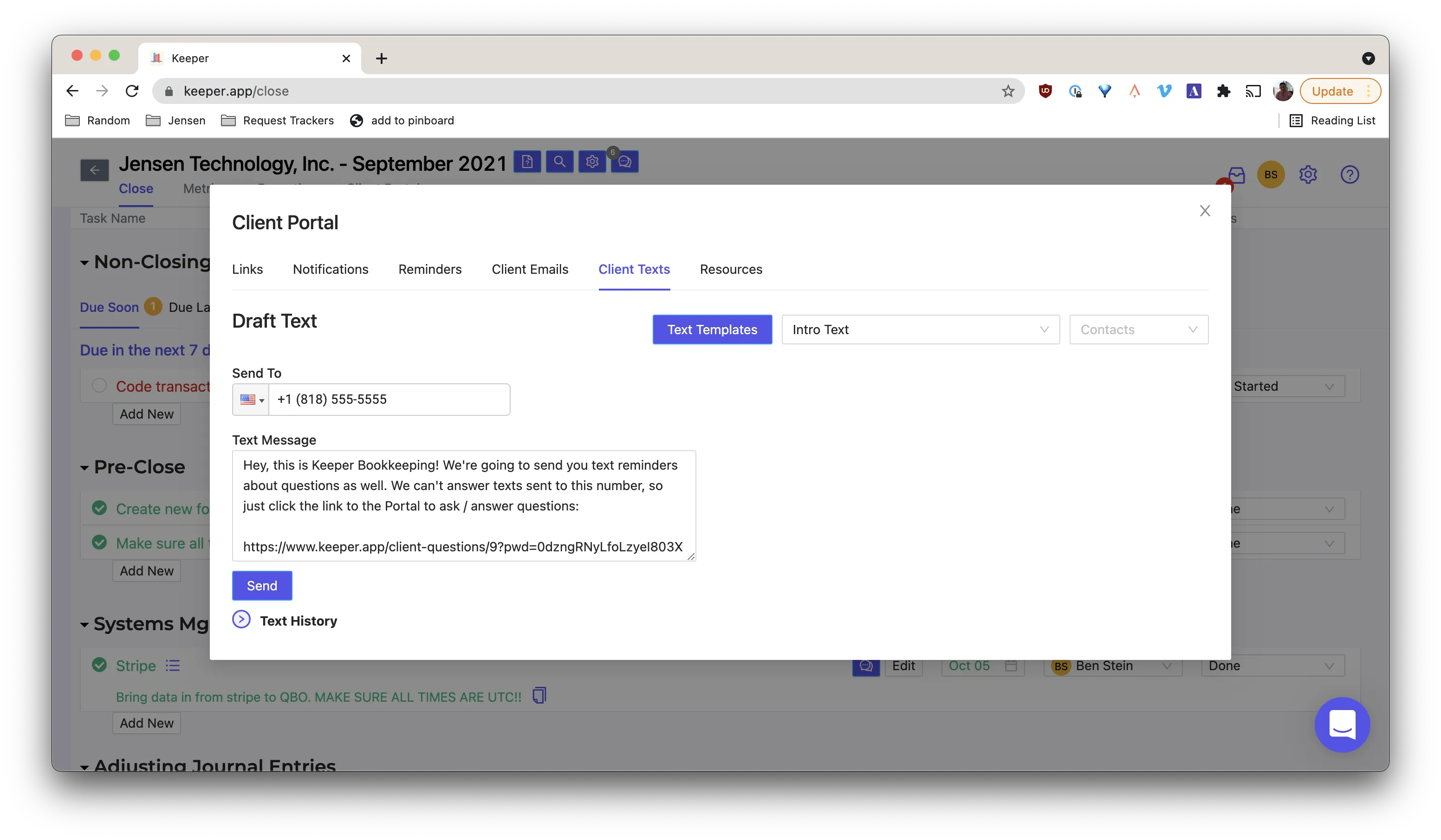Screen dimensions: 1441x840
Task: Open the inbox icon in the Keeper header
Action: tap(1236, 175)
